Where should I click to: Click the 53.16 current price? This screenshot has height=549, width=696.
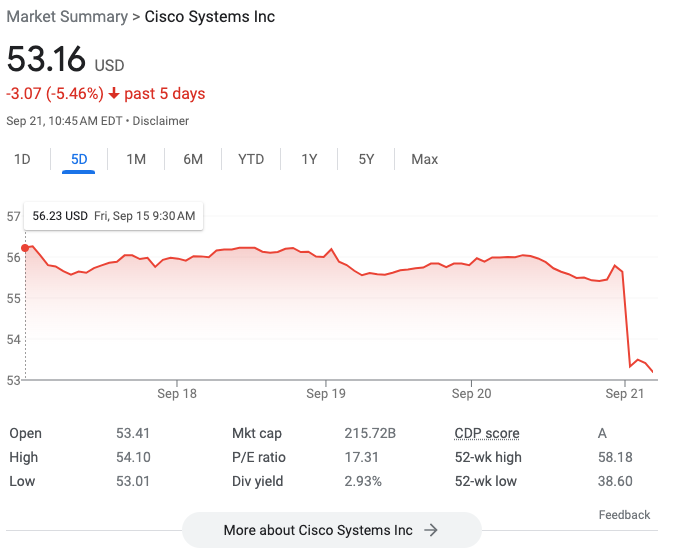[x=46, y=59]
